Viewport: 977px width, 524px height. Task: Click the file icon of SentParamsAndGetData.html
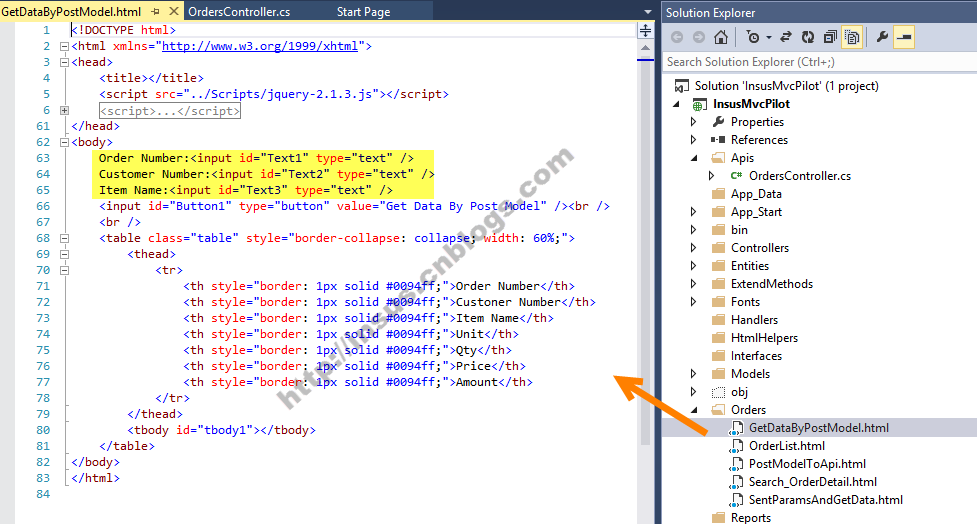[x=736, y=500]
